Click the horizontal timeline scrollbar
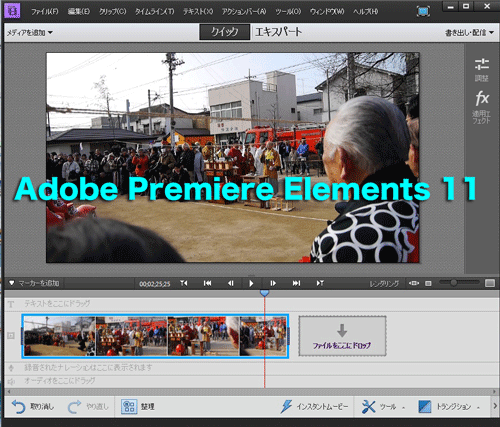500x427 pixels. click(x=252, y=392)
